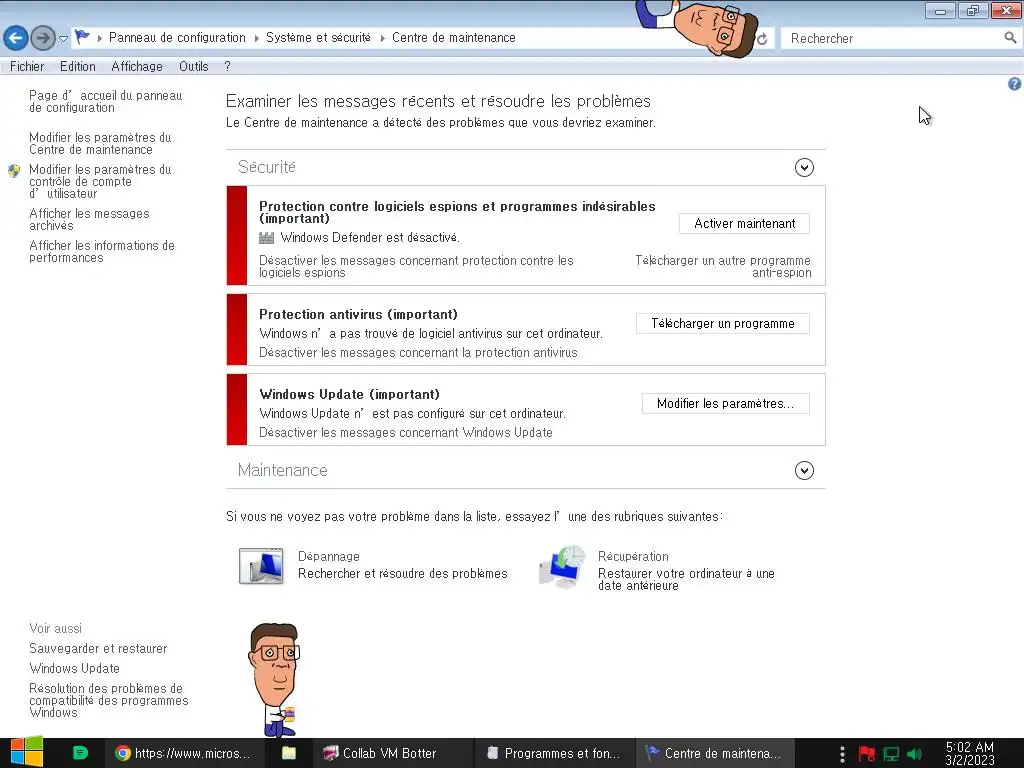Click the cartoon man character near taskbar
This screenshot has width=1024, height=768.
(x=274, y=680)
